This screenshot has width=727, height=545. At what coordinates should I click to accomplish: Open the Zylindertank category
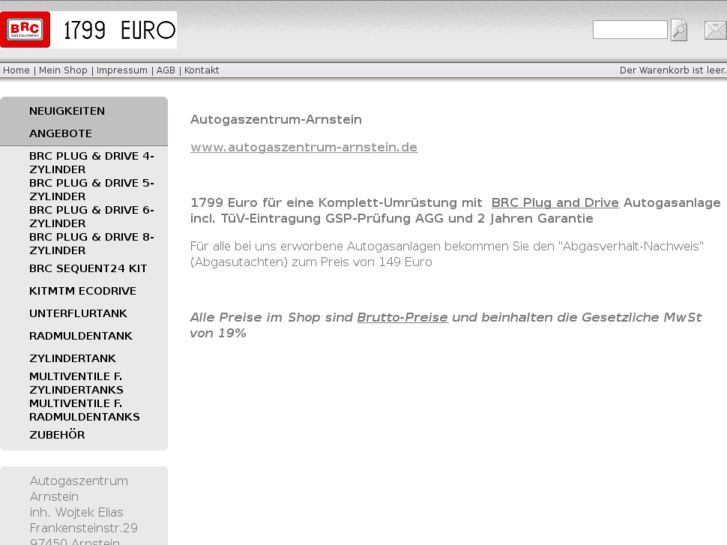click(x=73, y=359)
